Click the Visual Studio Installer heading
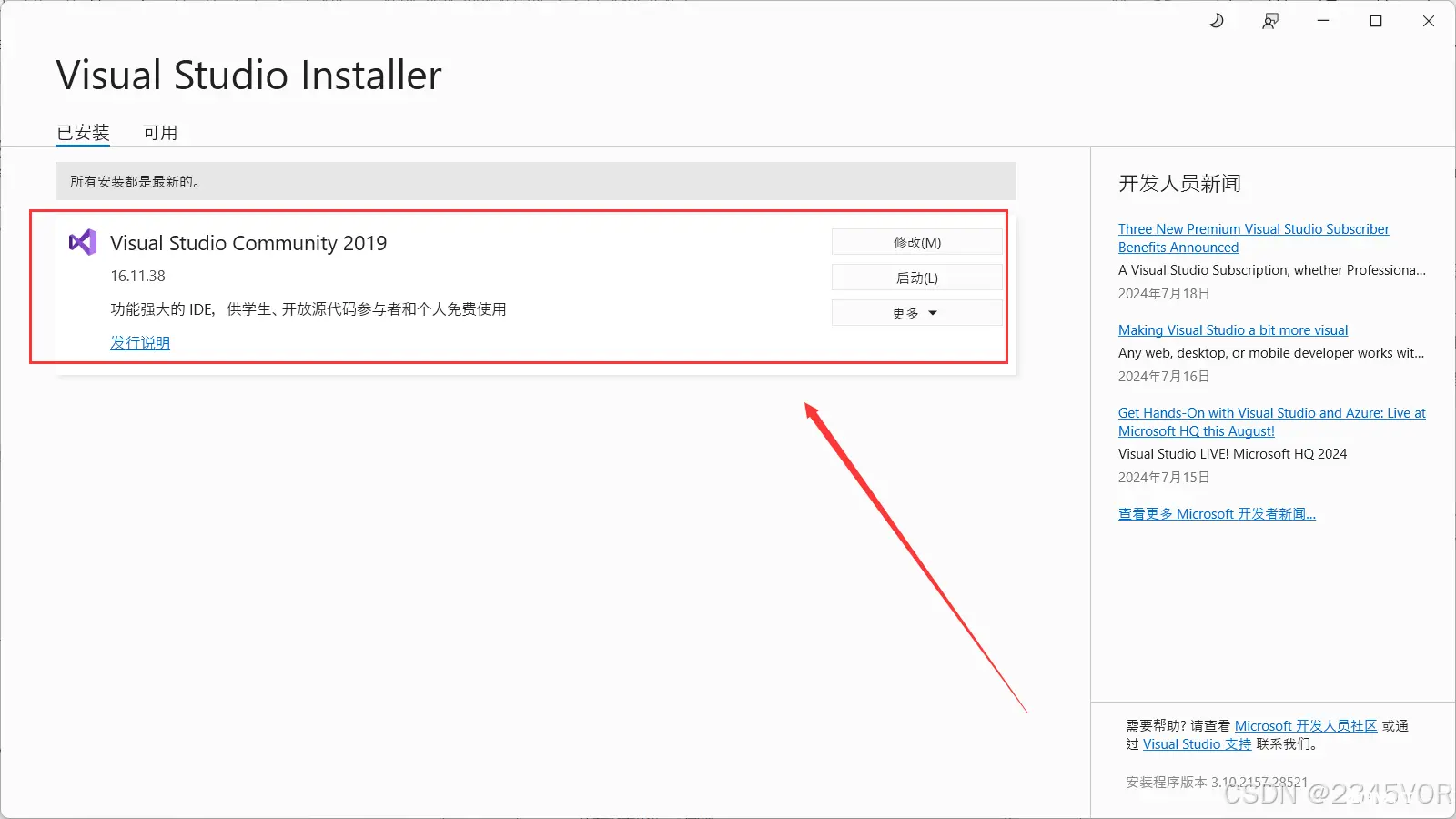Screen dimensions: 1456x819 248,76
